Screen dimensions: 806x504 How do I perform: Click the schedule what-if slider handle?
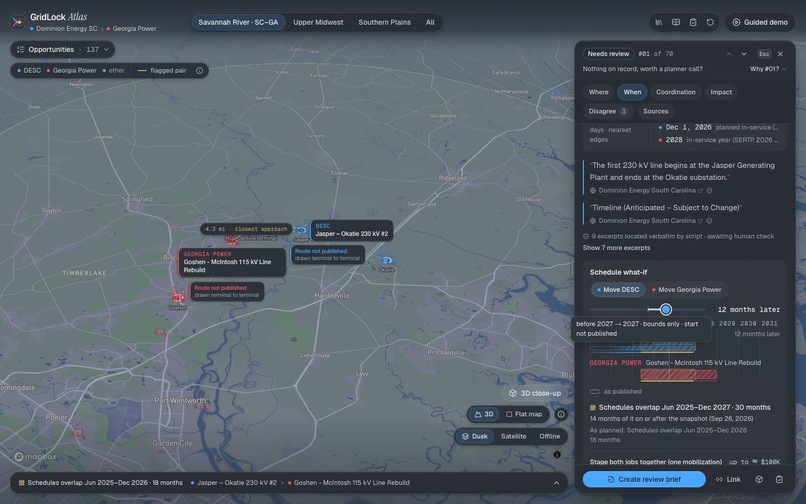coord(666,309)
